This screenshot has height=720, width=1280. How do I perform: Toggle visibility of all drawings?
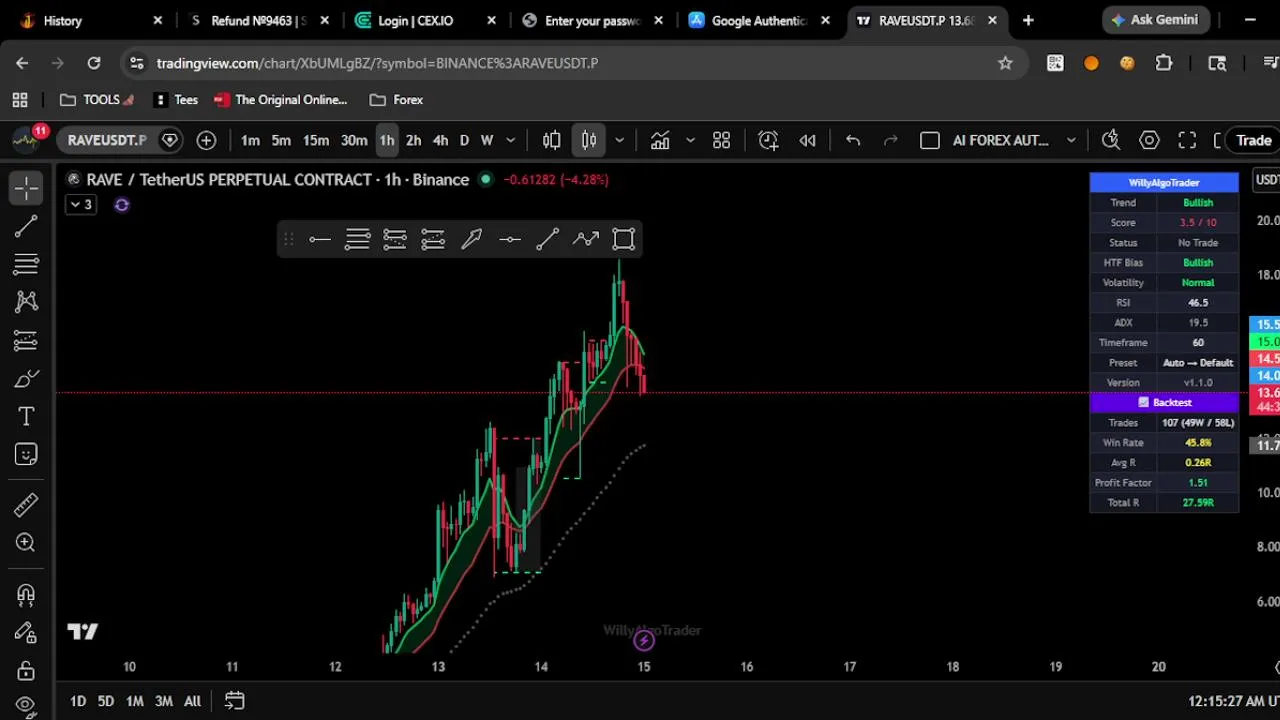pyautogui.click(x=26, y=705)
